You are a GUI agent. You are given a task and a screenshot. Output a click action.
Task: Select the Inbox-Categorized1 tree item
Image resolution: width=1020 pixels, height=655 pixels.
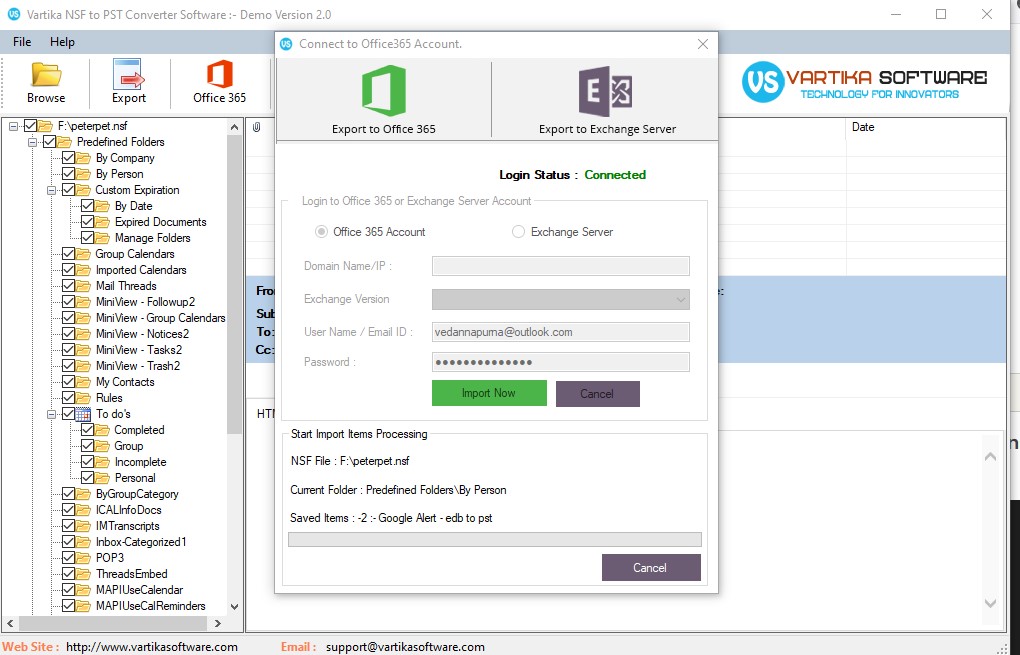[141, 542]
